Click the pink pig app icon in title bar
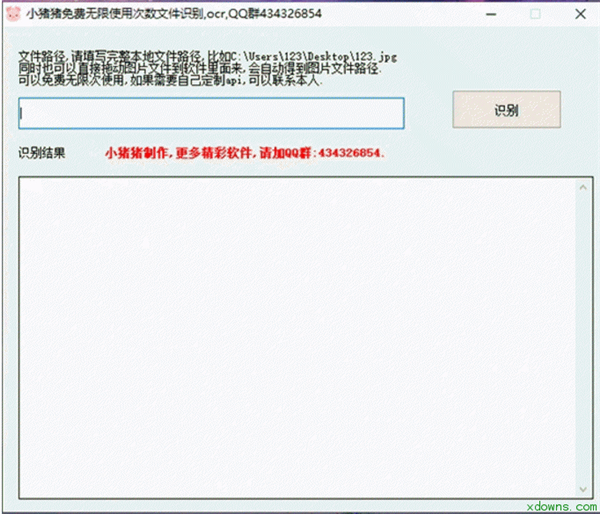 pos(12,15)
